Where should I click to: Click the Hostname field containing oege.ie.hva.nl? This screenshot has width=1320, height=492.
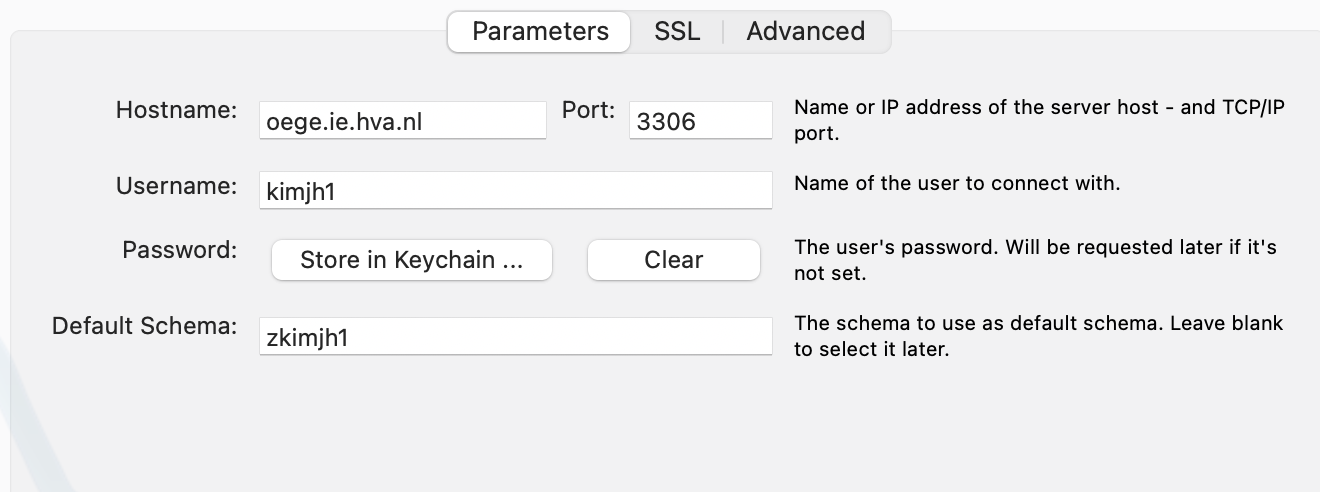(403, 120)
